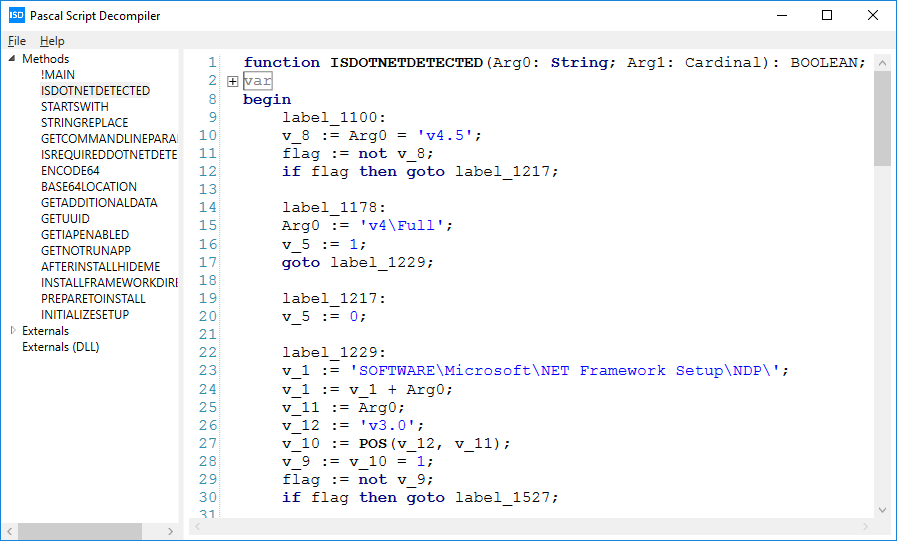Click the code editor horizontal scroll right arrow
The image size is (897, 541).
(x=866, y=526)
